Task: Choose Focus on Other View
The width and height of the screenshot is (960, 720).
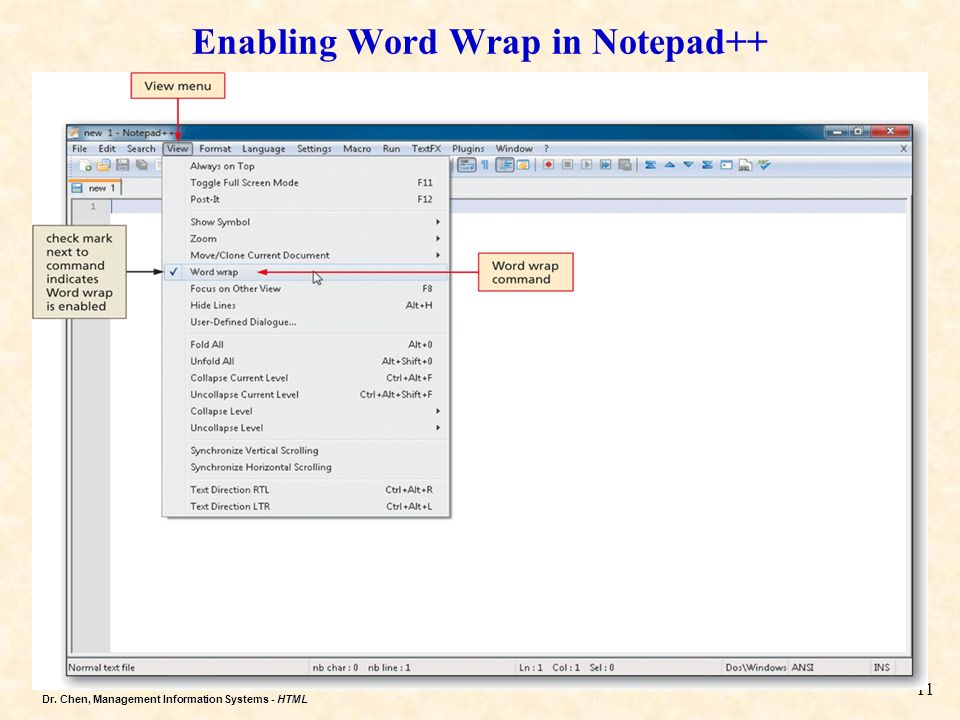Action: pos(306,288)
